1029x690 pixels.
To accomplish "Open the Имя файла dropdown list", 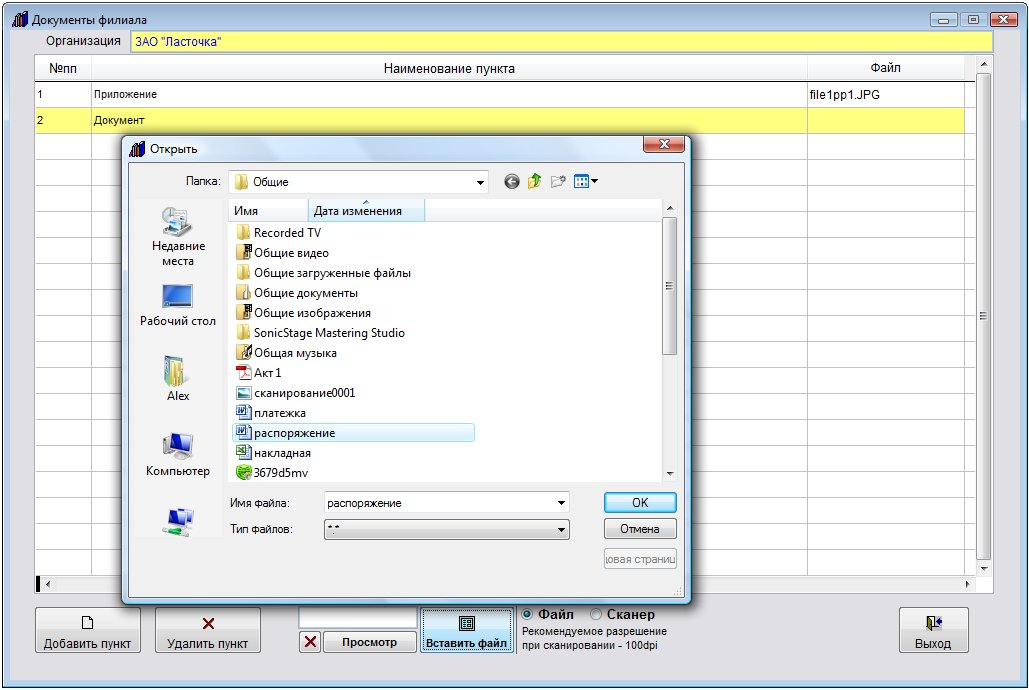I will tap(561, 503).
